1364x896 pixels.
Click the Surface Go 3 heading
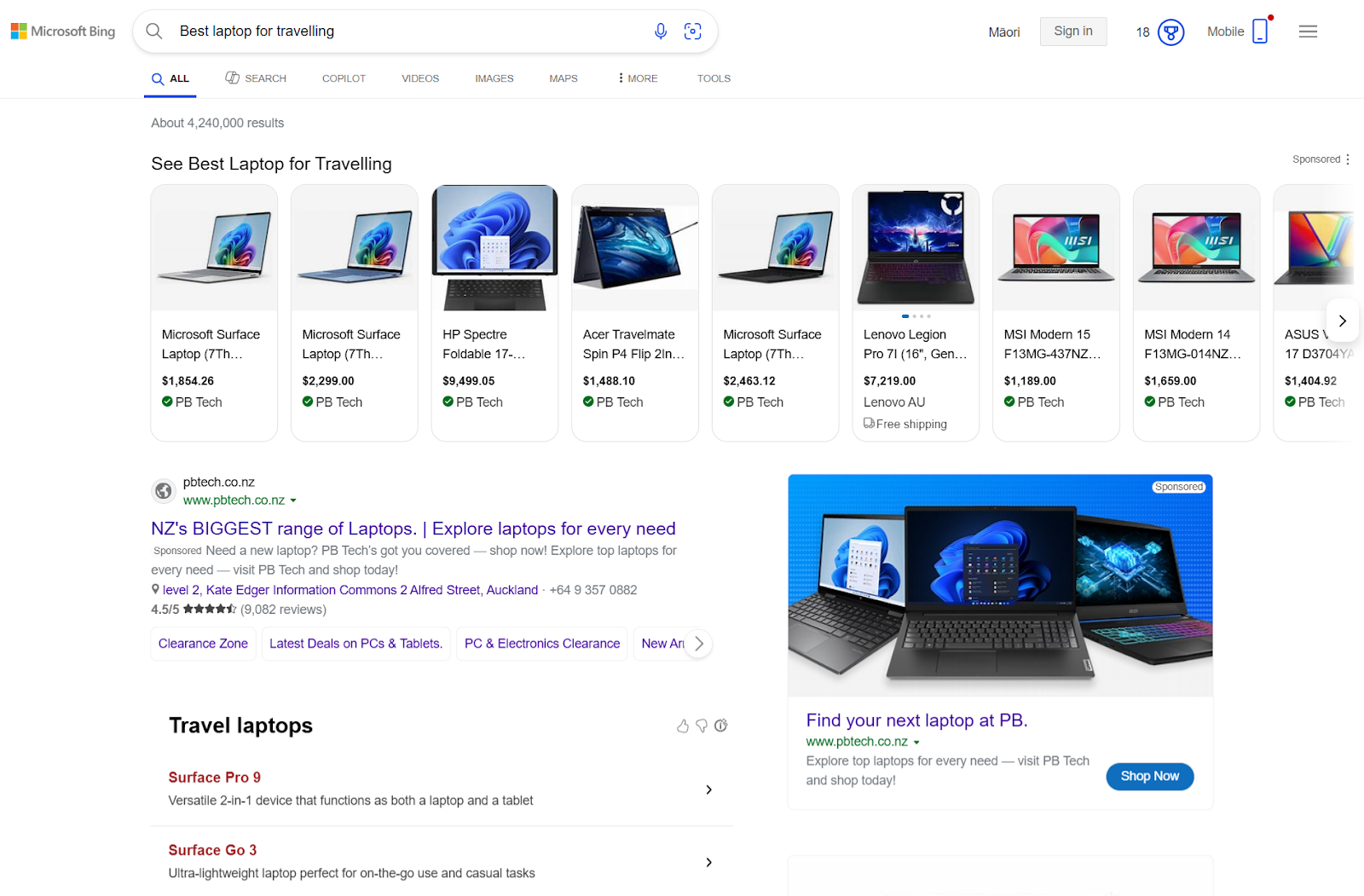point(212,850)
